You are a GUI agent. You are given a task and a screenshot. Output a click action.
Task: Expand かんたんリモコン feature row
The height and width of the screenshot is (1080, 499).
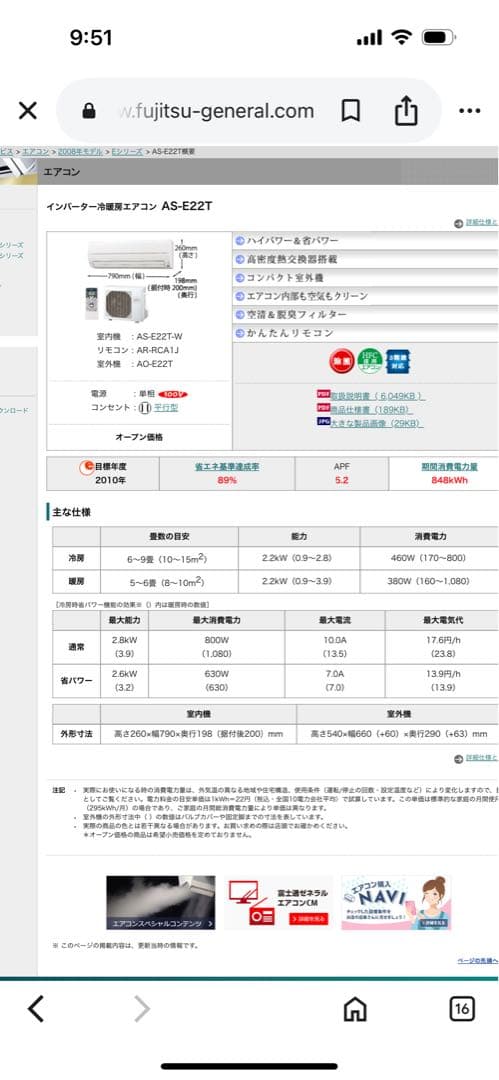pyautogui.click(x=365, y=333)
